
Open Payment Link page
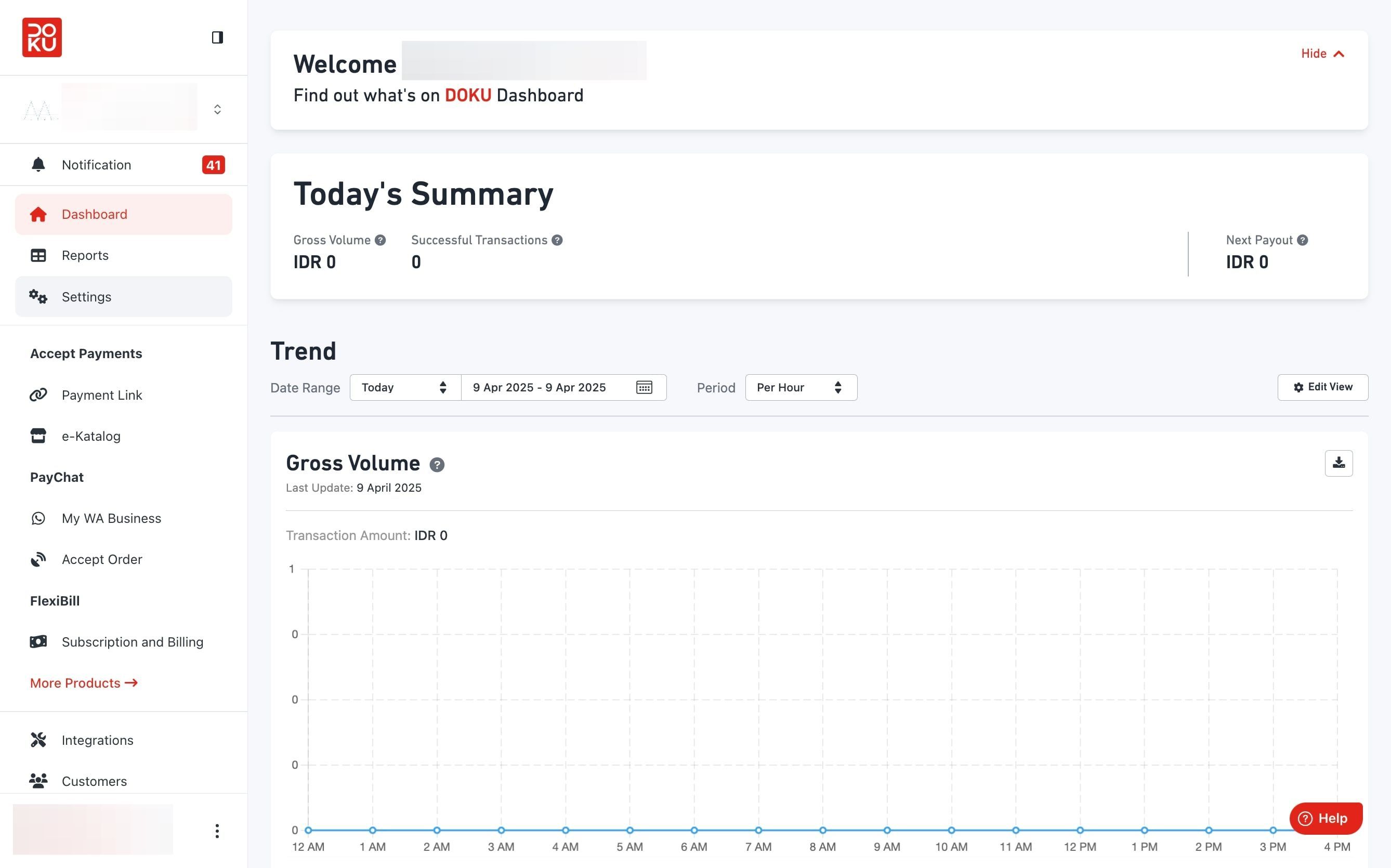point(123,395)
